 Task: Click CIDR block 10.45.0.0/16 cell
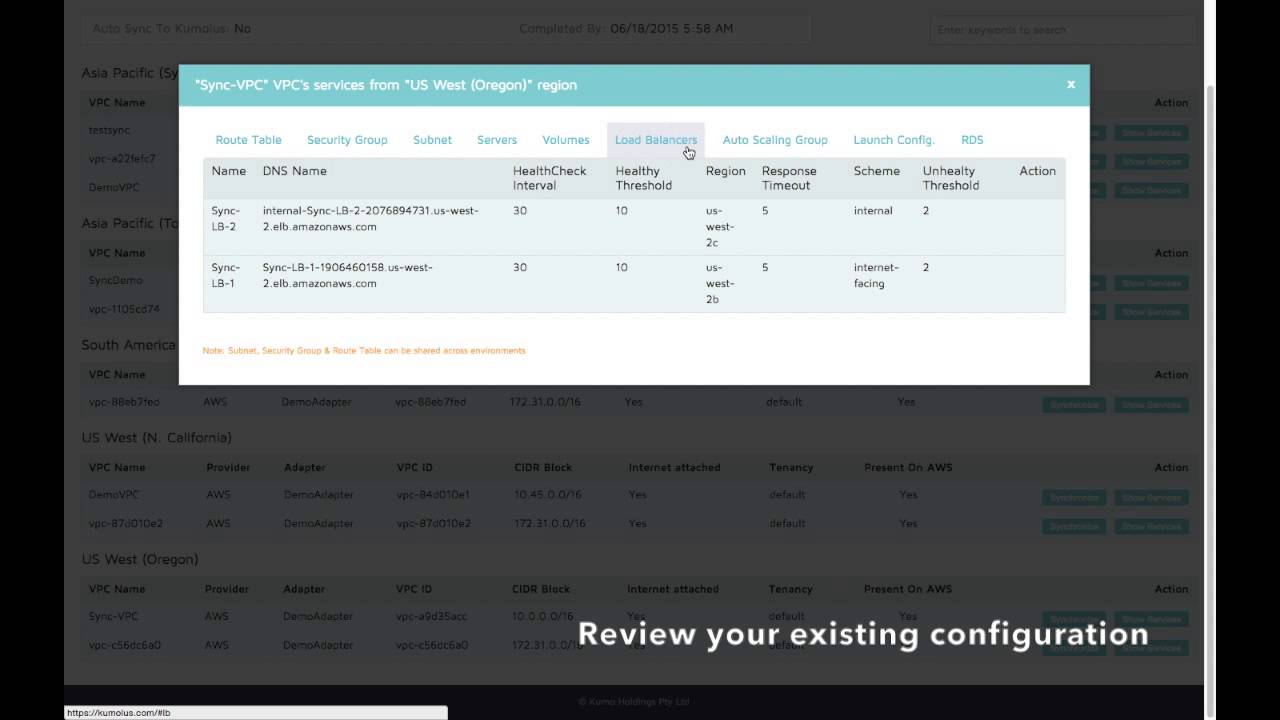(547, 495)
